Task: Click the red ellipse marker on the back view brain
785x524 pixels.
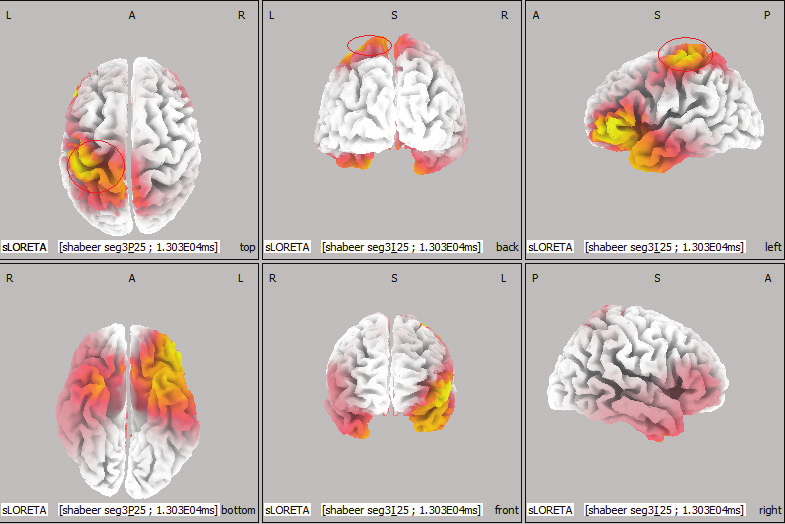Action: pos(369,44)
